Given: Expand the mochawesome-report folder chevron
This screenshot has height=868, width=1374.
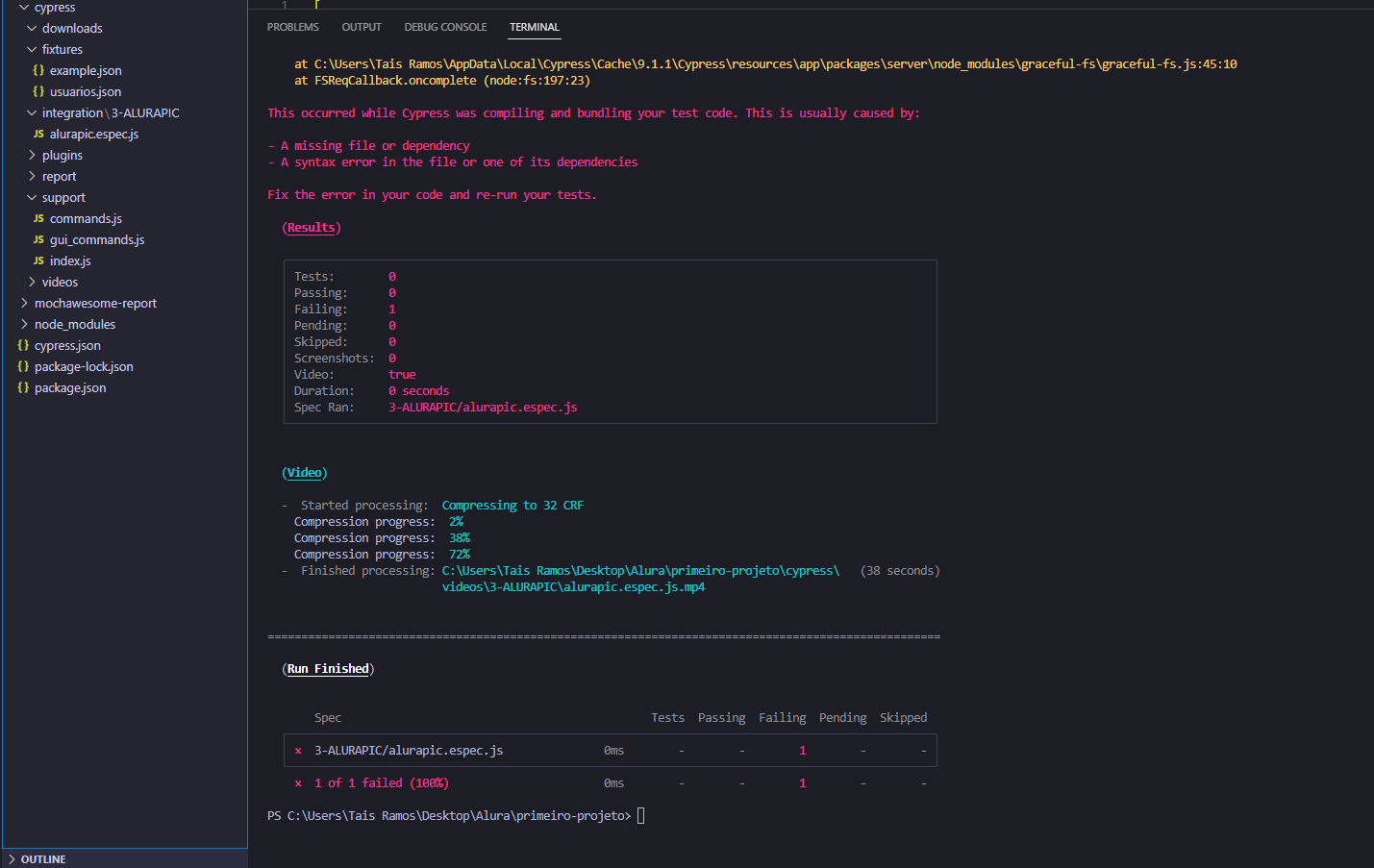Looking at the screenshot, I should (x=24, y=303).
